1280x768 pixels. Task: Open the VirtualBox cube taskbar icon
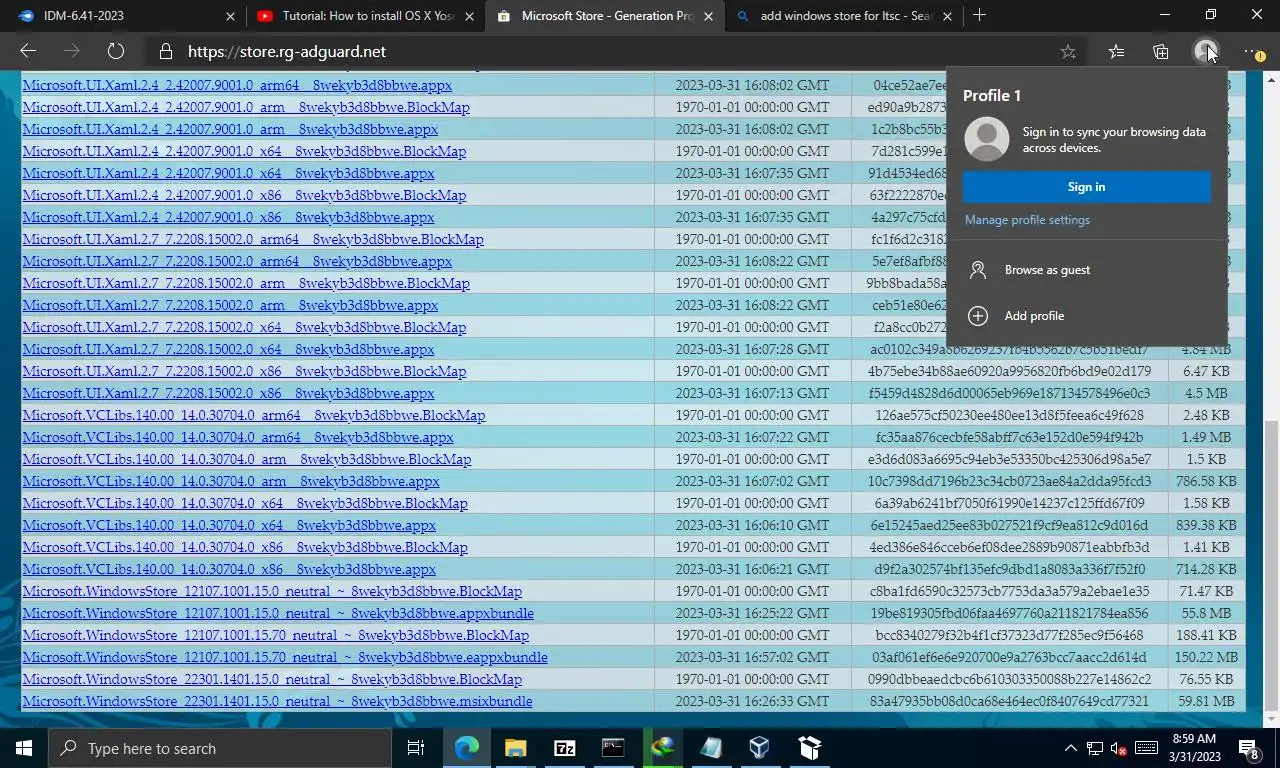coord(760,748)
